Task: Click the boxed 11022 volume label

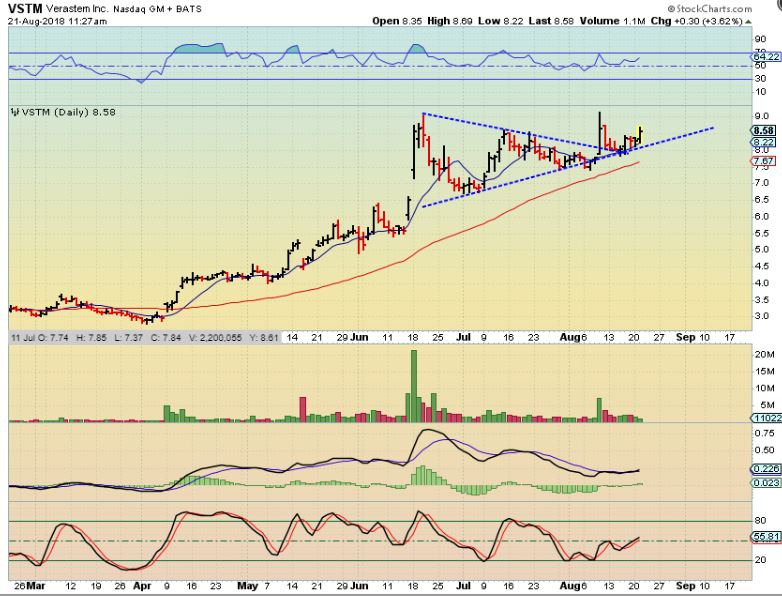Action: click(767, 418)
